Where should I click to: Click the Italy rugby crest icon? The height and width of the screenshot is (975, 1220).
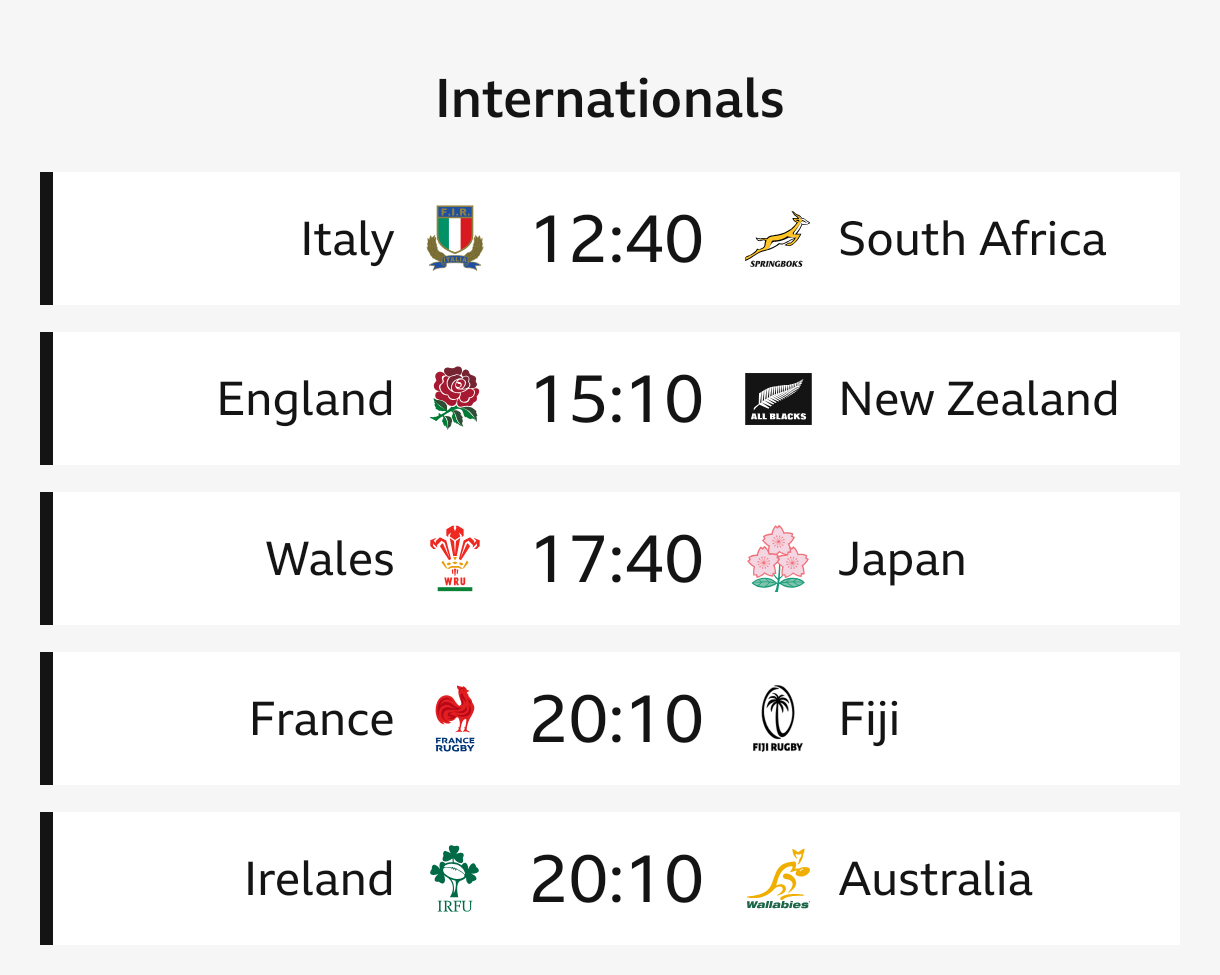pyautogui.click(x=455, y=238)
